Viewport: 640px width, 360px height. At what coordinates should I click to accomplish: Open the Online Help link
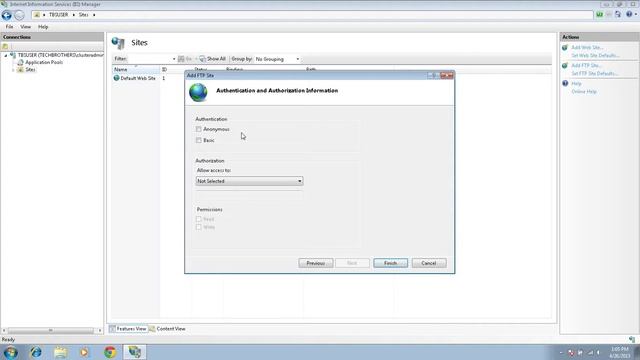pos(584,91)
